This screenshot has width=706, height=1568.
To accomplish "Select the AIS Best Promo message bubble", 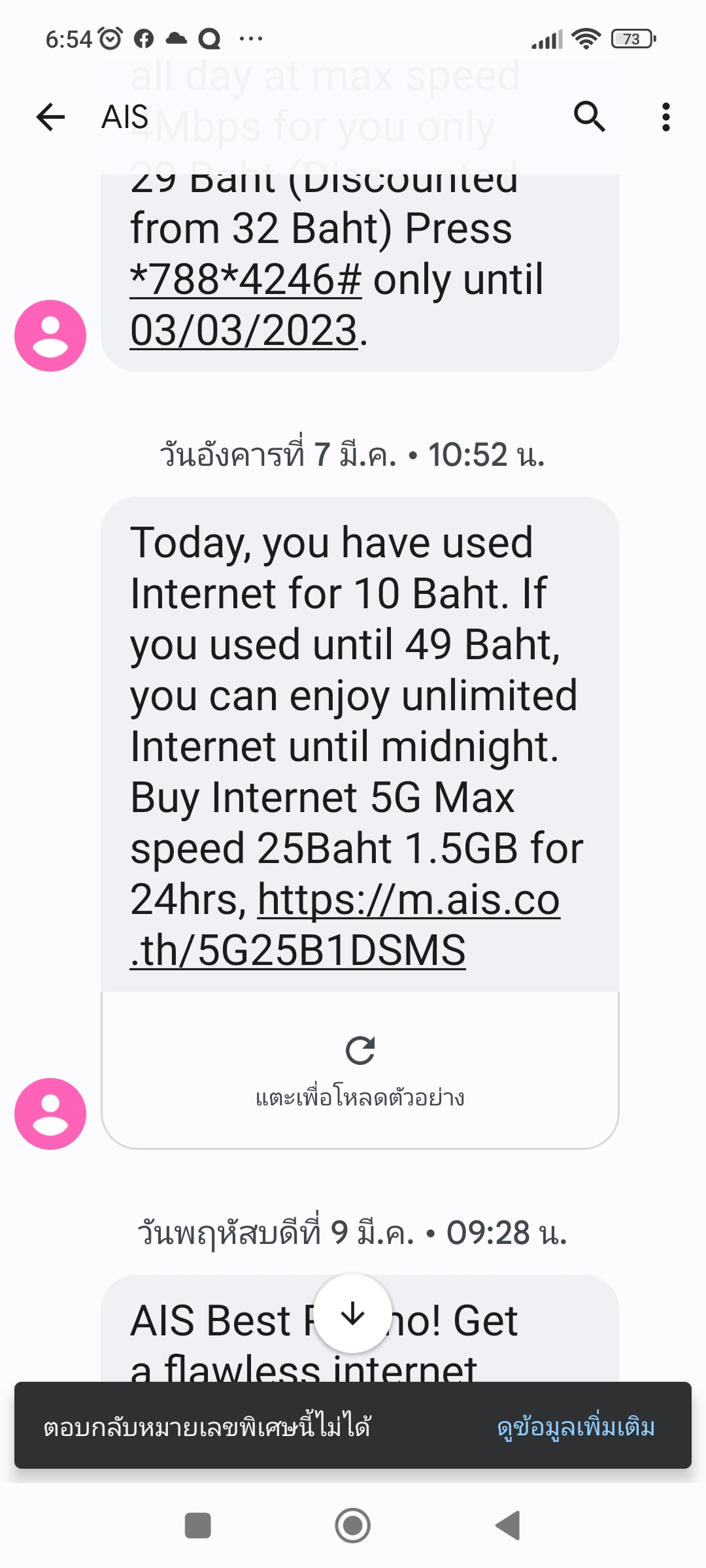I will point(360,1328).
